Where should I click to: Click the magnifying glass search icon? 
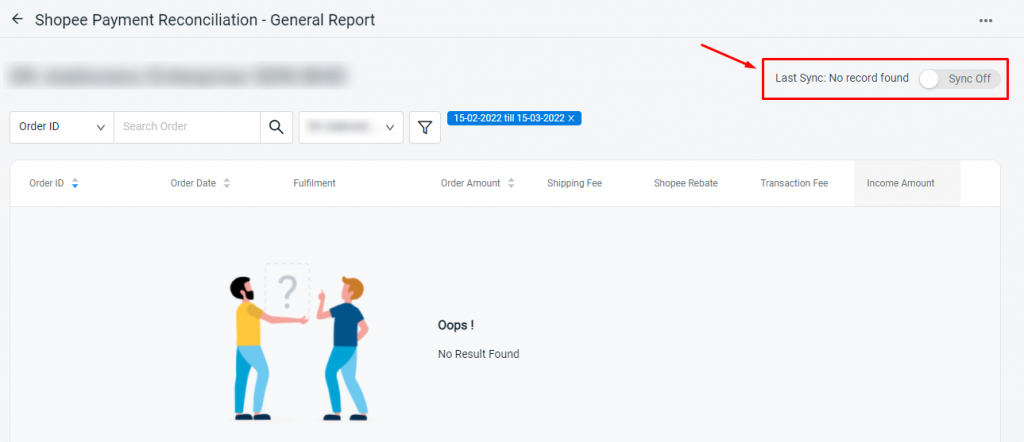click(x=276, y=127)
